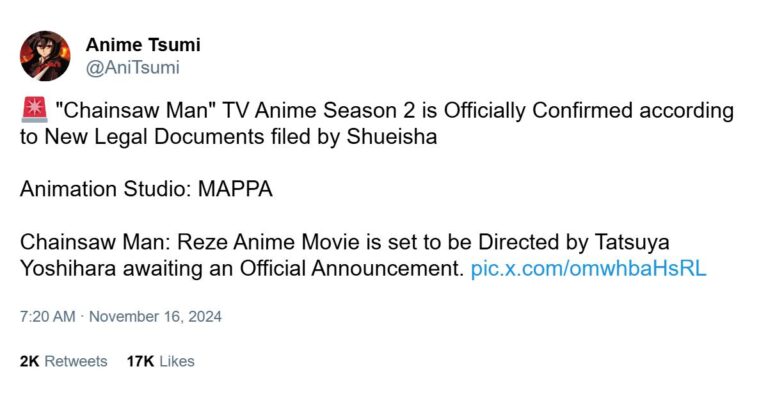The height and width of the screenshot is (401, 768).
Task: Open the Retweets list label
Action: click(76, 361)
